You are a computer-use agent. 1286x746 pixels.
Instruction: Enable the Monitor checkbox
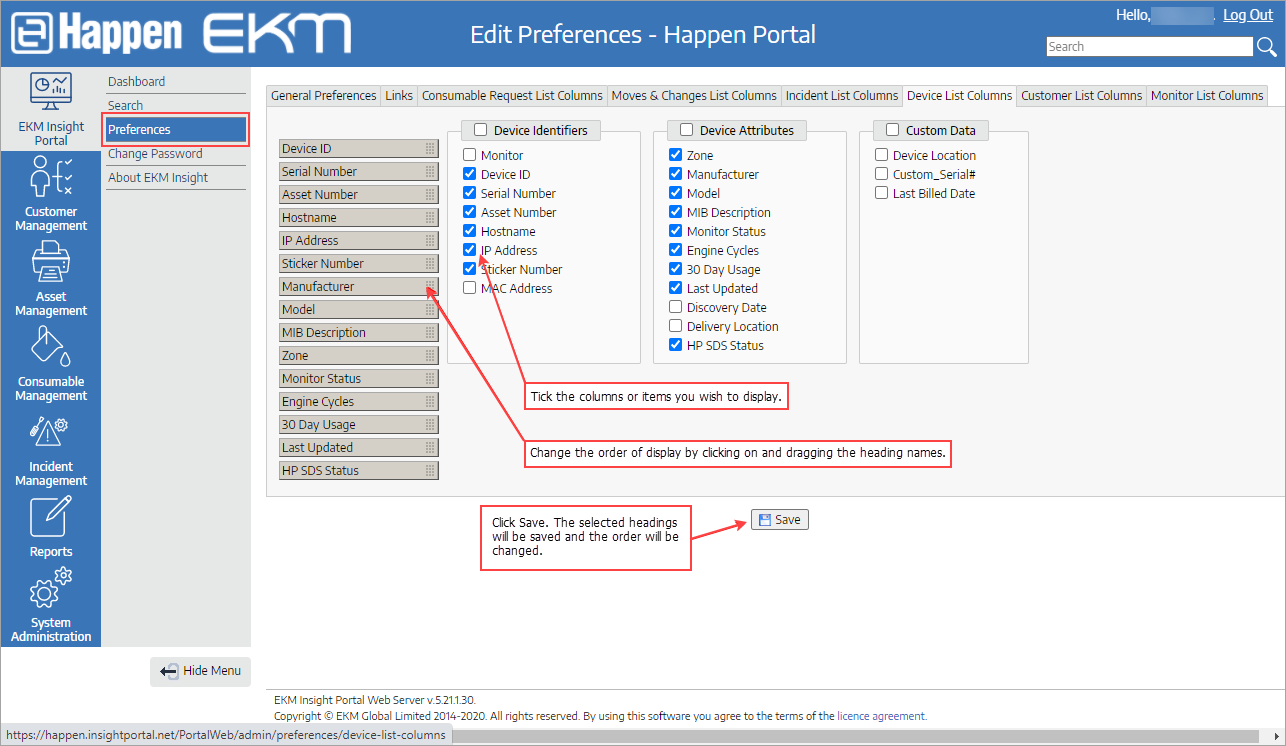(x=469, y=155)
